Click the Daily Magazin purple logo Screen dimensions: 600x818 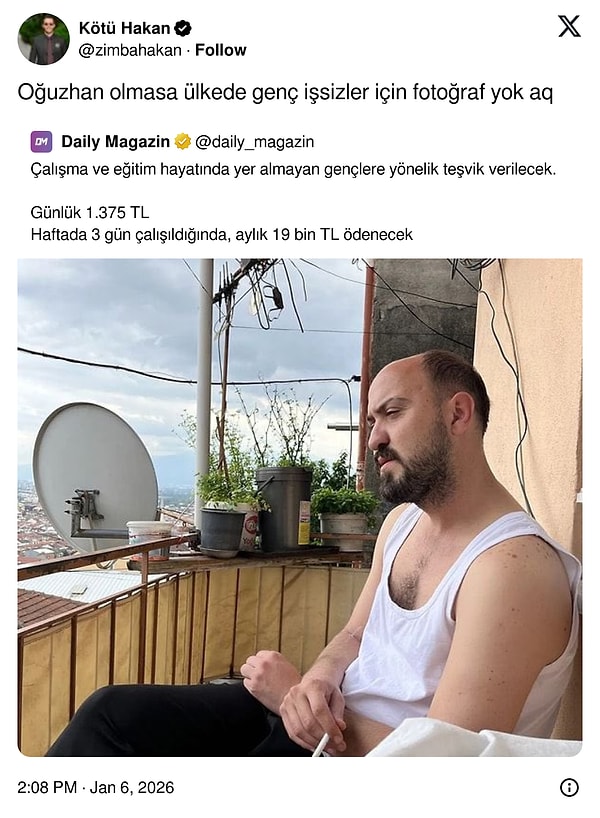[x=41, y=141]
